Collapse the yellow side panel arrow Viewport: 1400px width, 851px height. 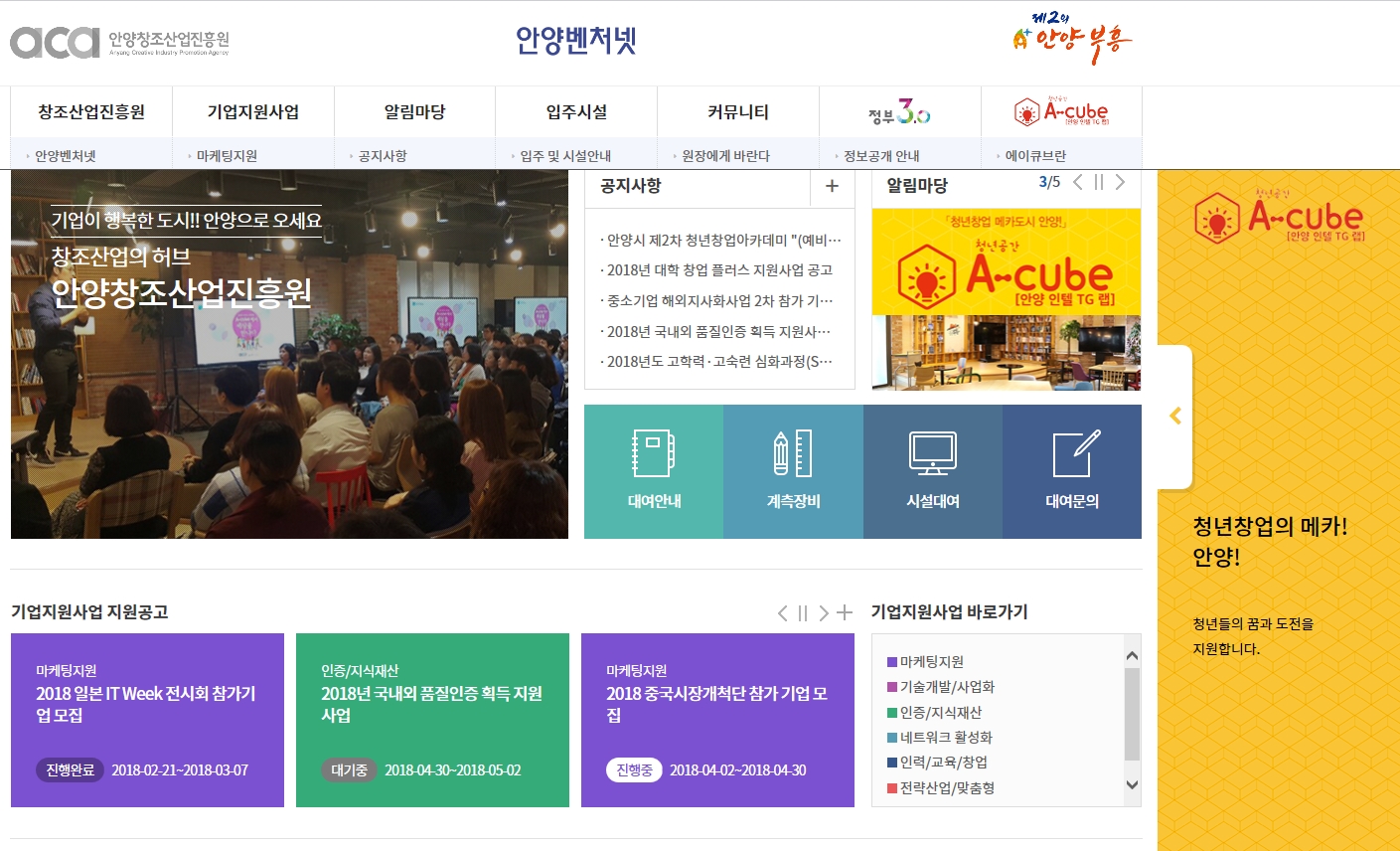[x=1175, y=417]
